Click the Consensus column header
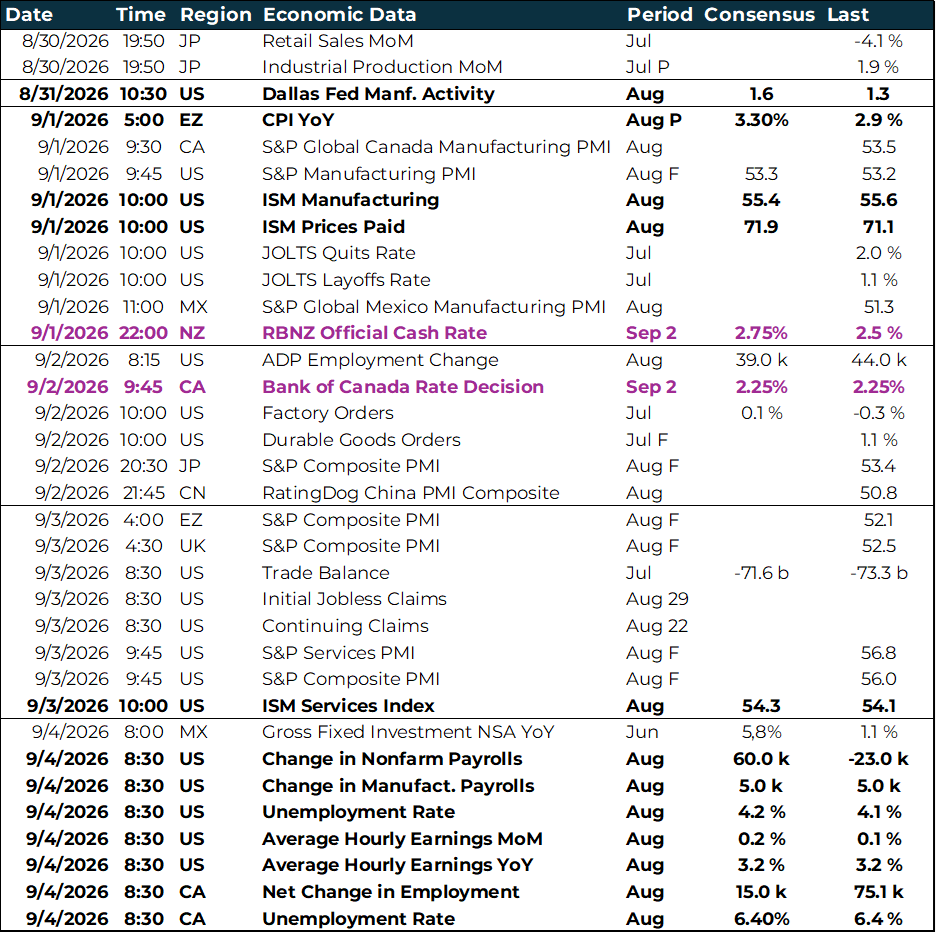The width and height of the screenshot is (936, 933). [759, 14]
